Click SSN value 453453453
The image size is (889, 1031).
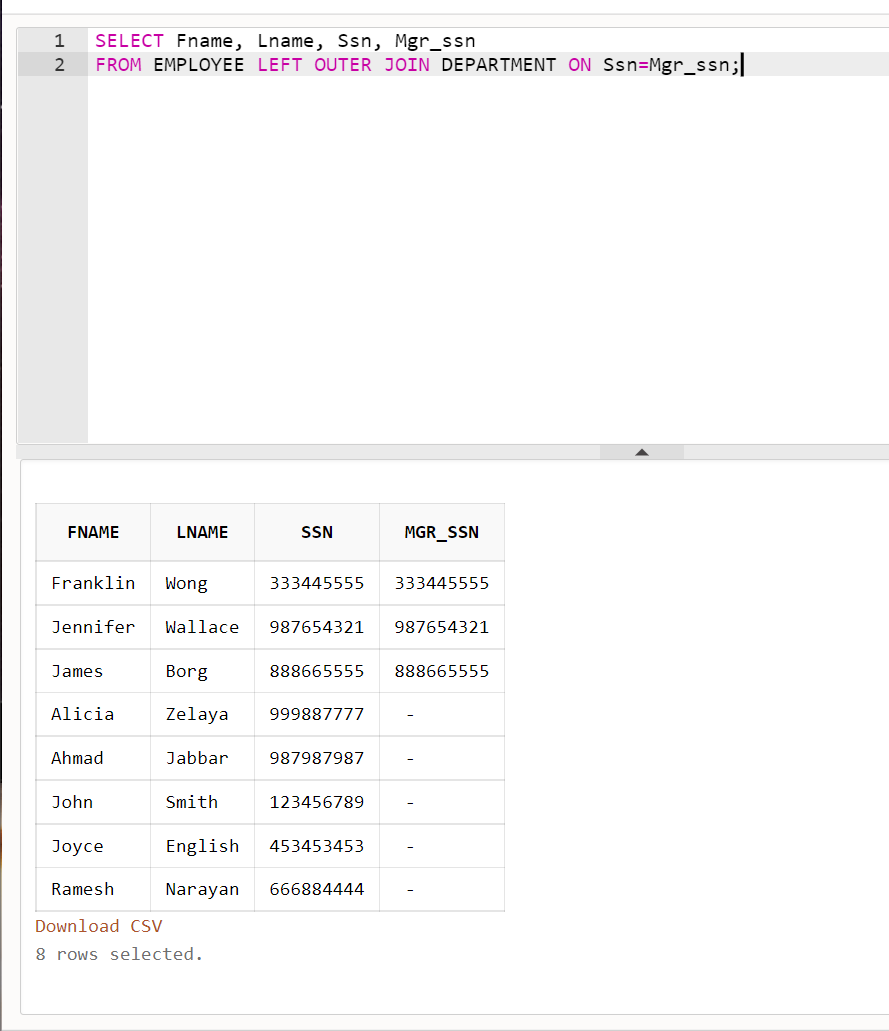[x=317, y=846]
